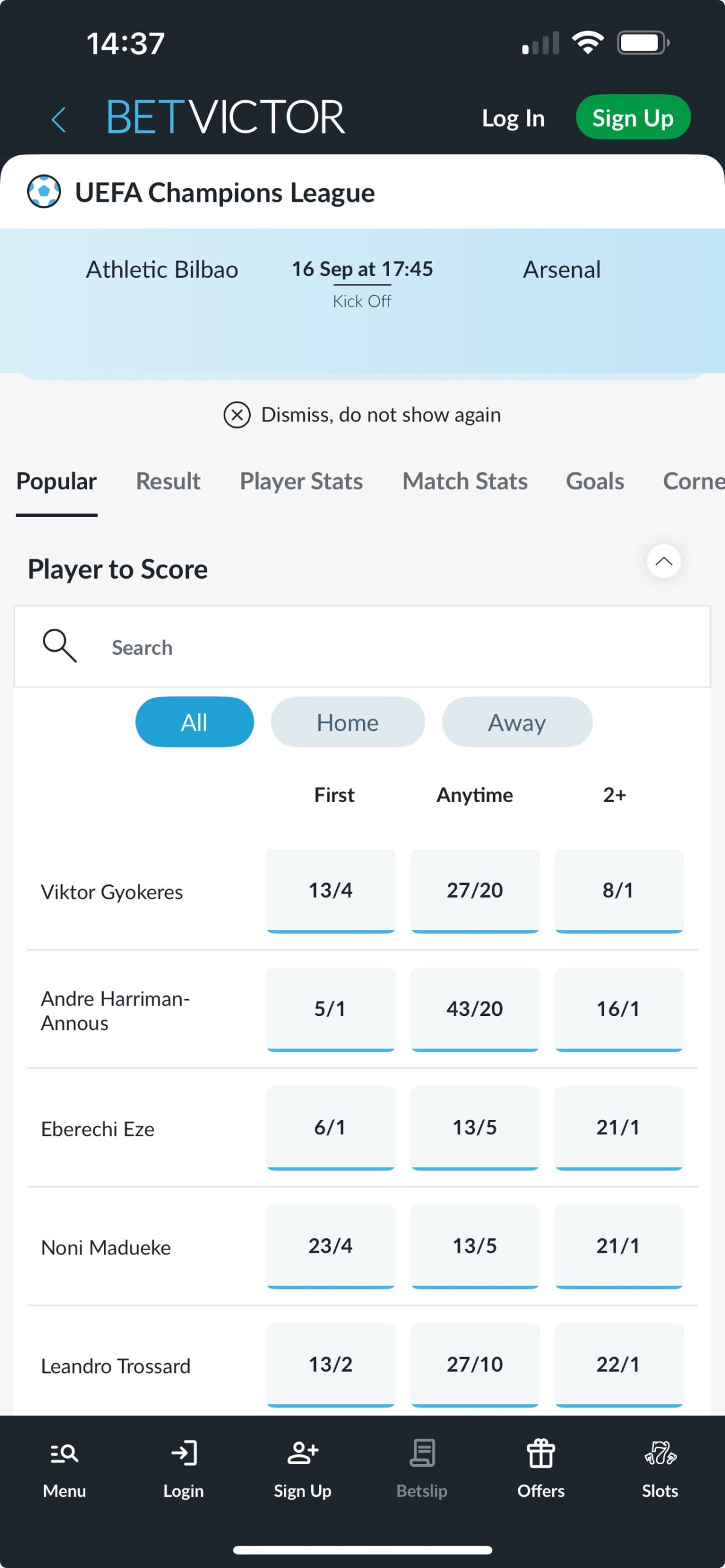This screenshot has height=1568, width=725.
Task: Open the Slots icon
Action: click(660, 1454)
